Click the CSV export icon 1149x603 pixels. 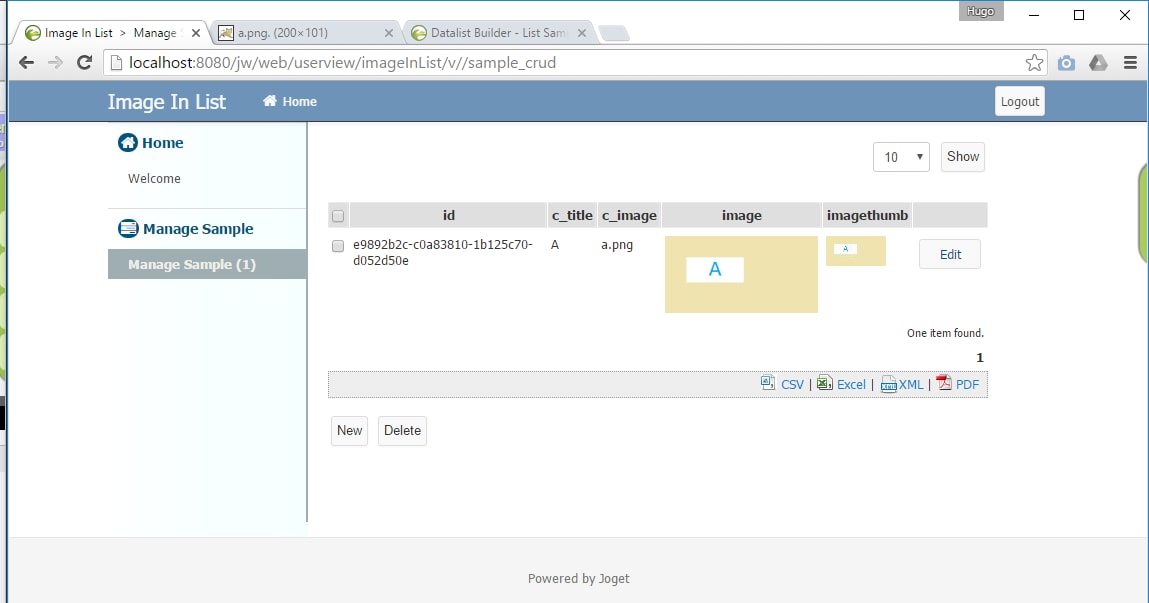pyautogui.click(x=767, y=383)
